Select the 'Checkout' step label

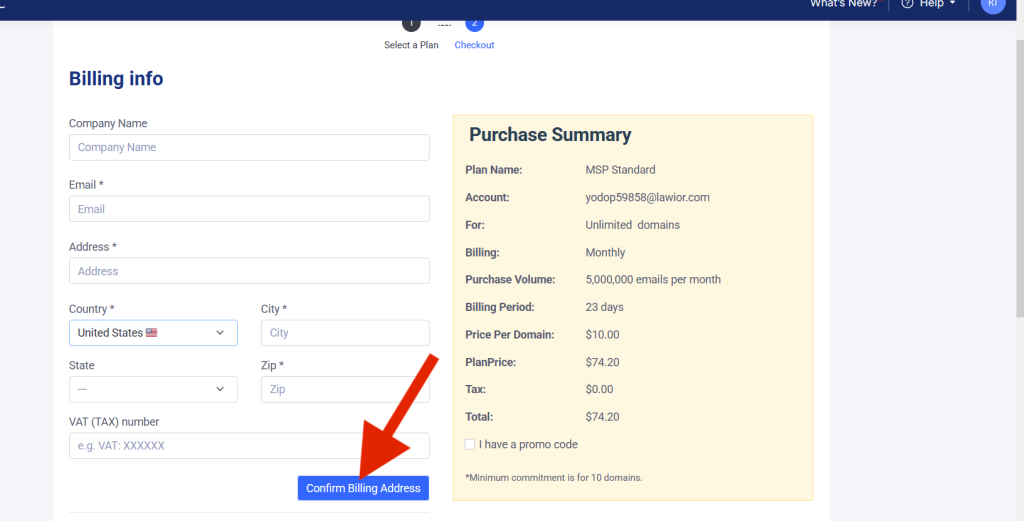[x=474, y=45]
